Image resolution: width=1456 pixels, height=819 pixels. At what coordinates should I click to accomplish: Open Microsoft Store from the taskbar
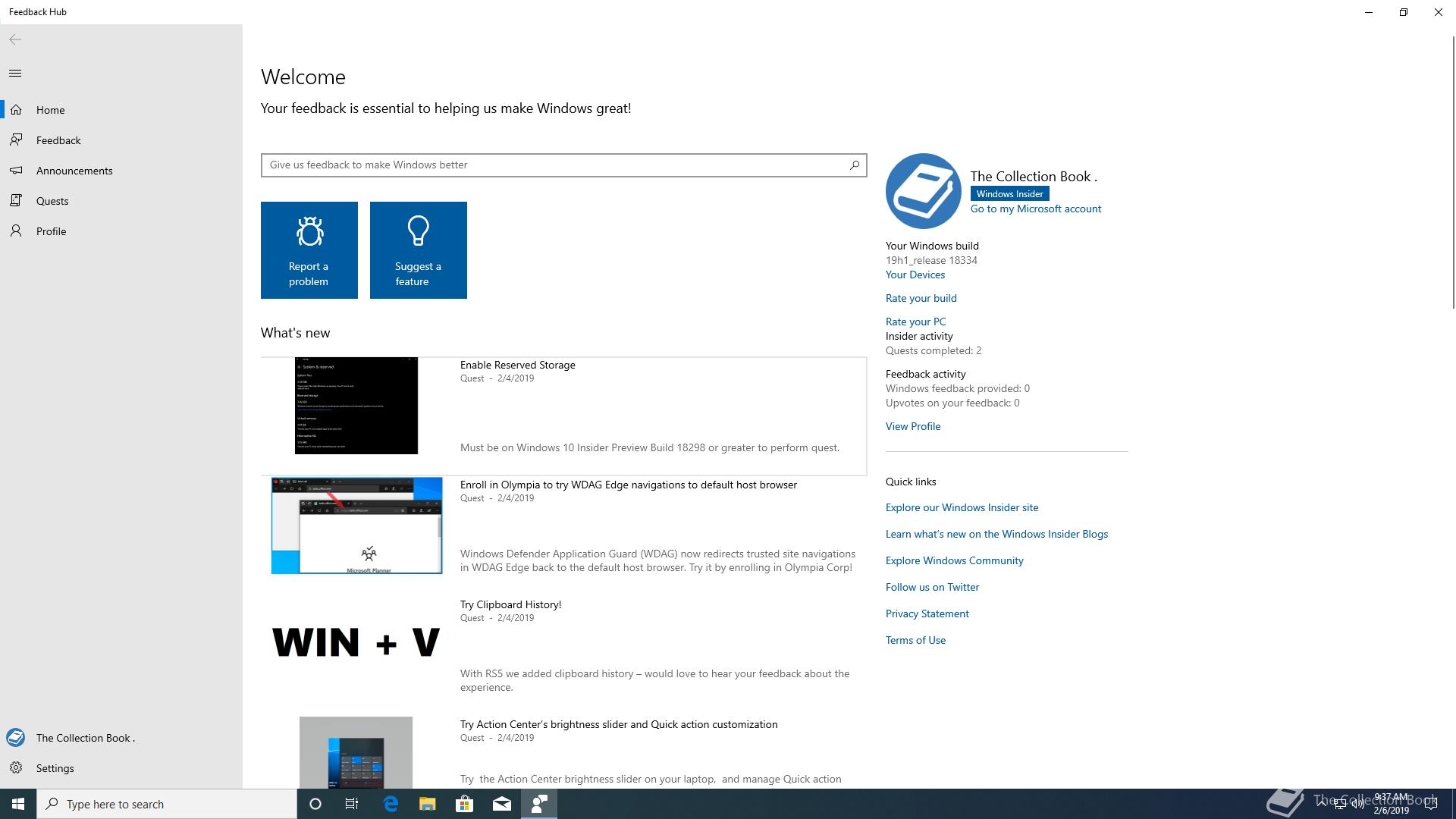coord(465,804)
